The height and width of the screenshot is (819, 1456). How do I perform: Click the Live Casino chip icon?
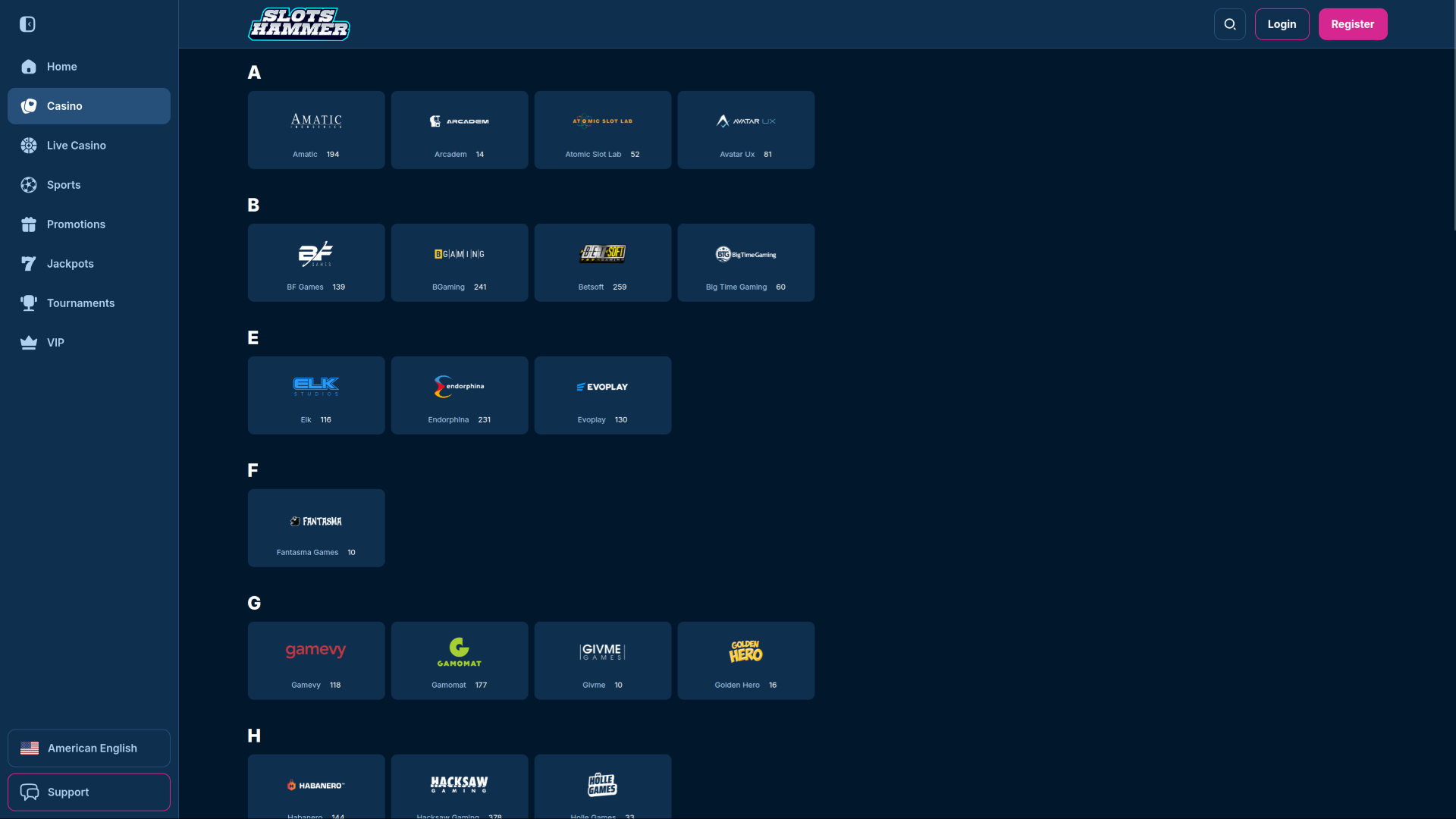29,146
